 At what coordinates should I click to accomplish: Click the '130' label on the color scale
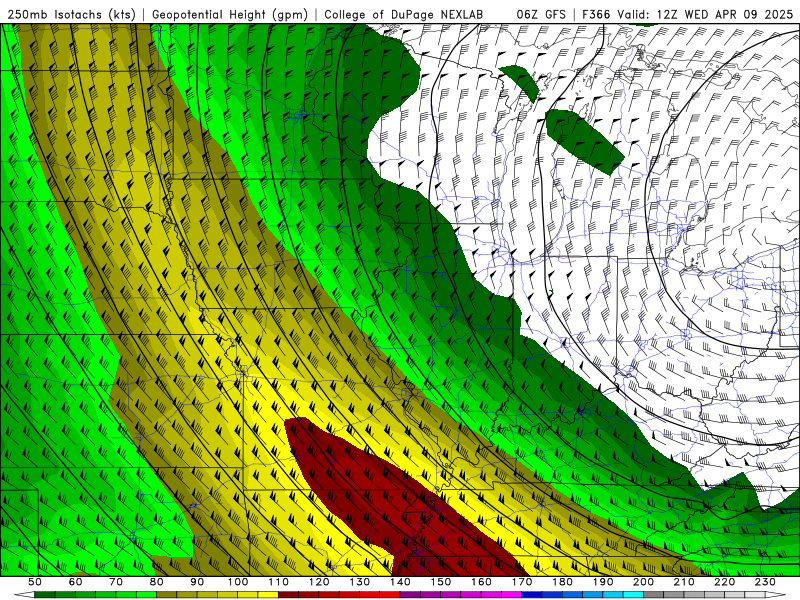(360, 582)
